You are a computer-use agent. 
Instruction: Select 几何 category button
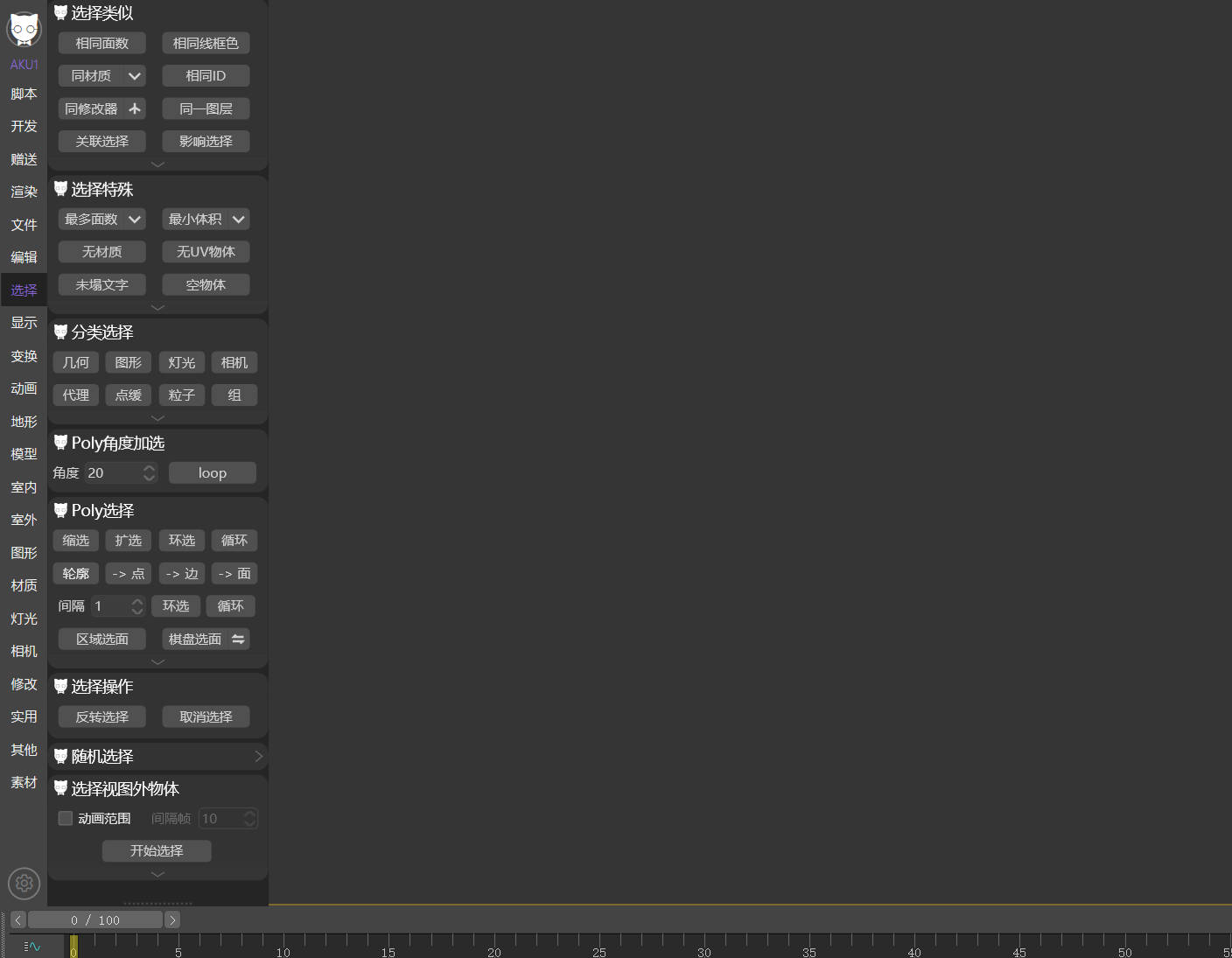[x=76, y=362]
